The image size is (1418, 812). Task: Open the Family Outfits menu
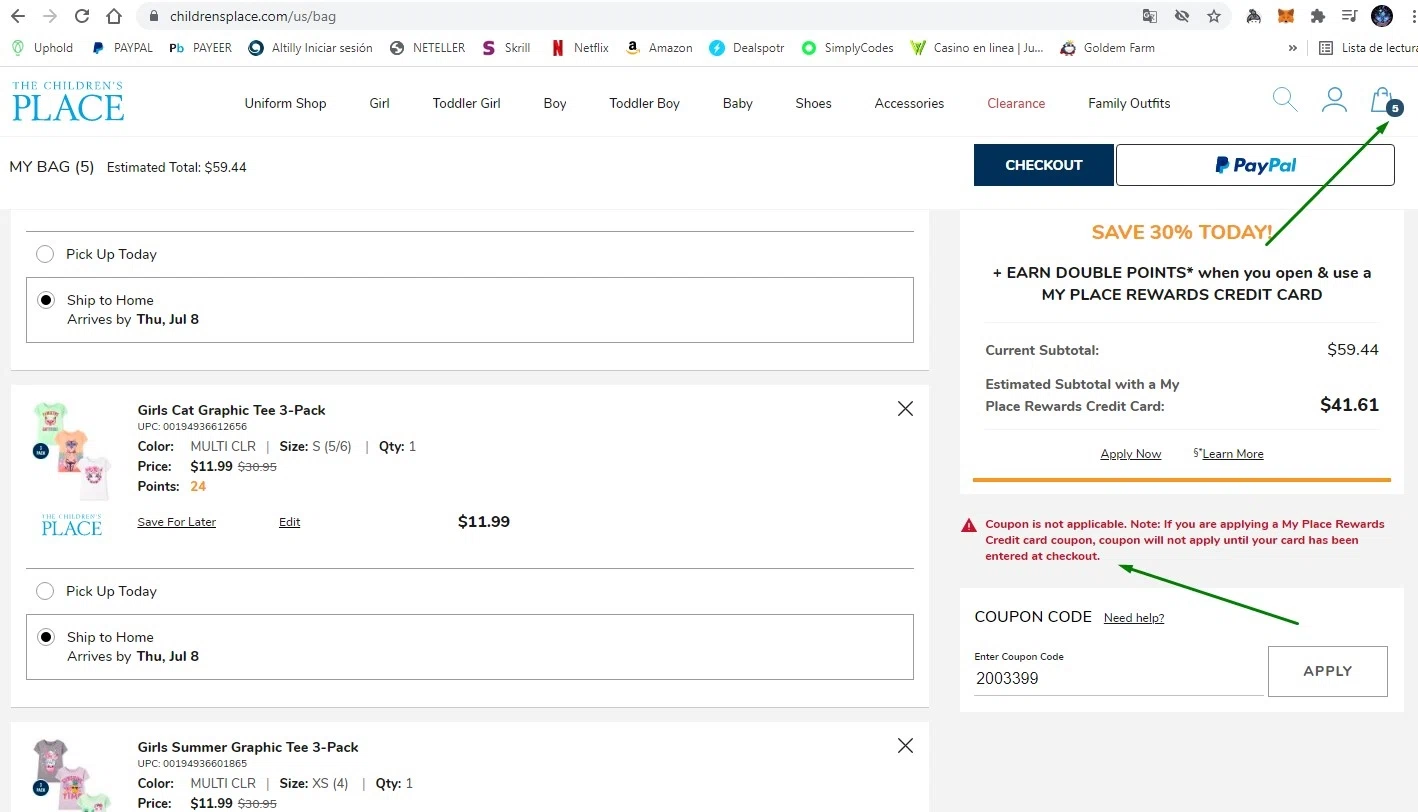tap(1129, 103)
